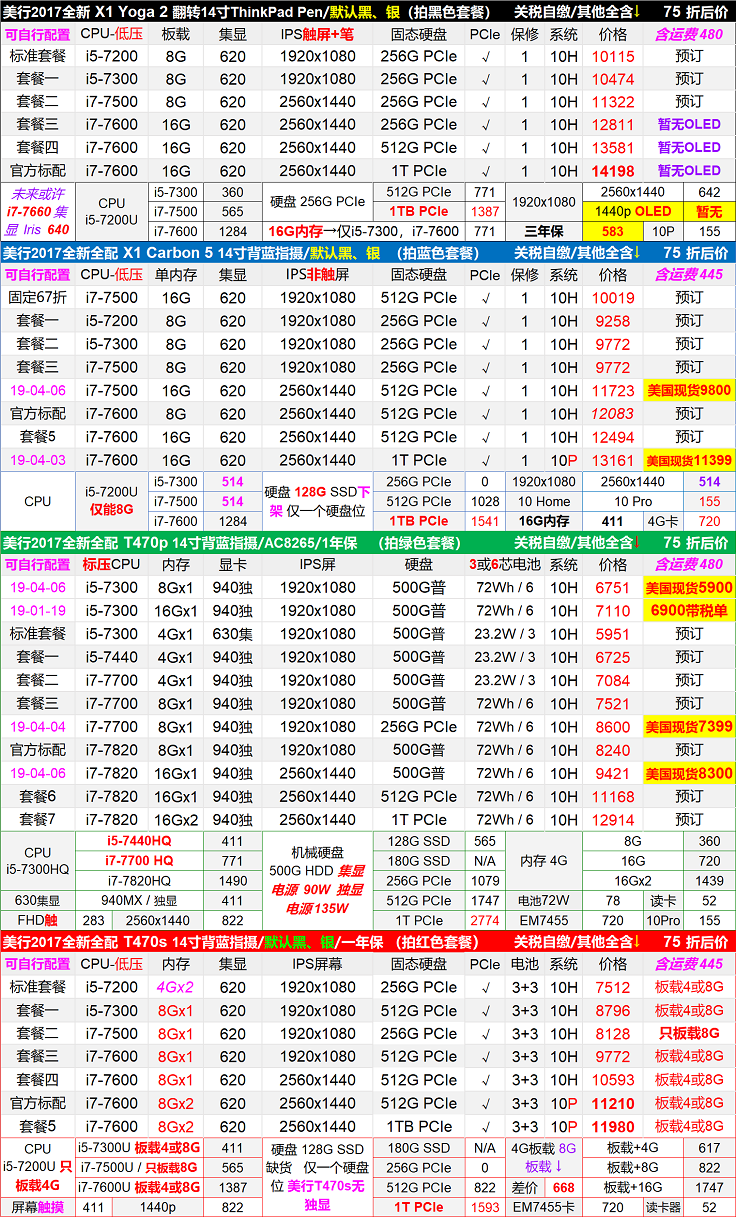Image resolution: width=736 pixels, height=1217 pixels.
Task: Click the red 只板载8G cell
Action: click(689, 1035)
